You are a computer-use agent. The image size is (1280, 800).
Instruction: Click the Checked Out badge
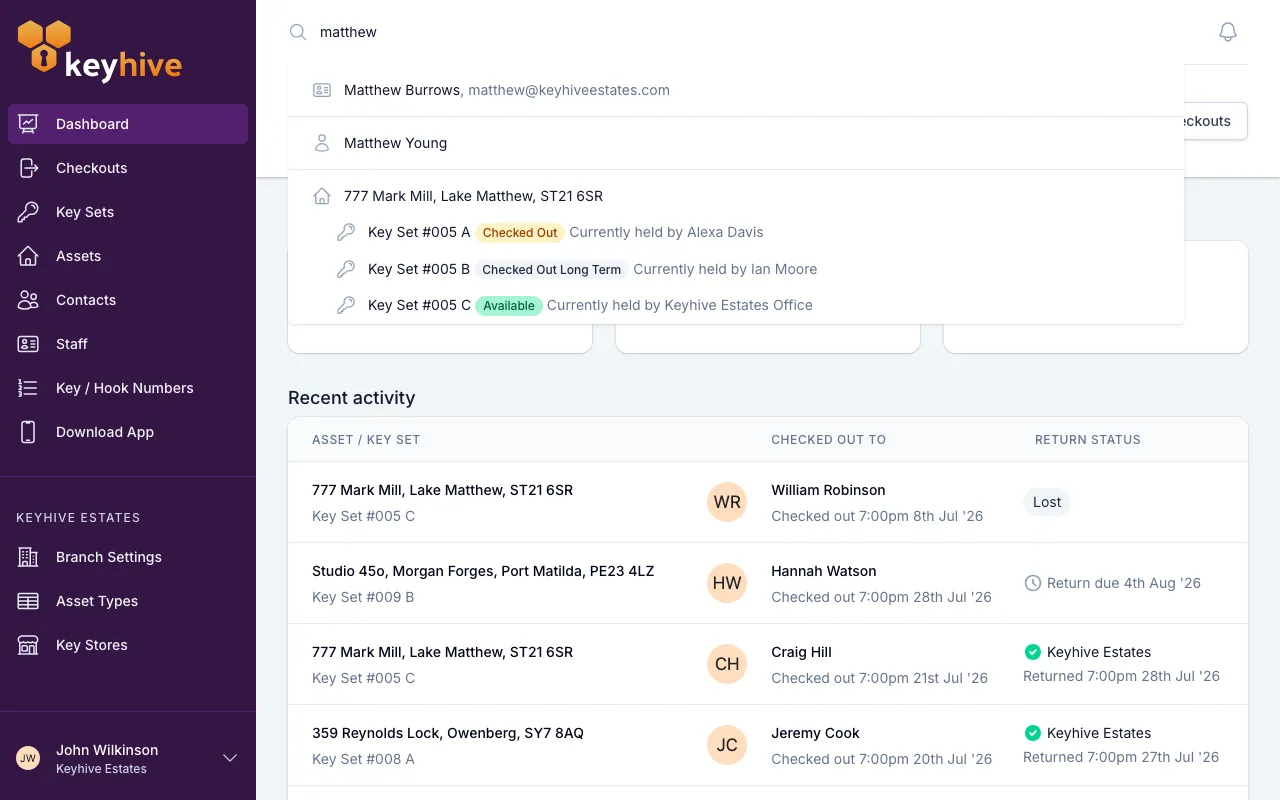[520, 233]
